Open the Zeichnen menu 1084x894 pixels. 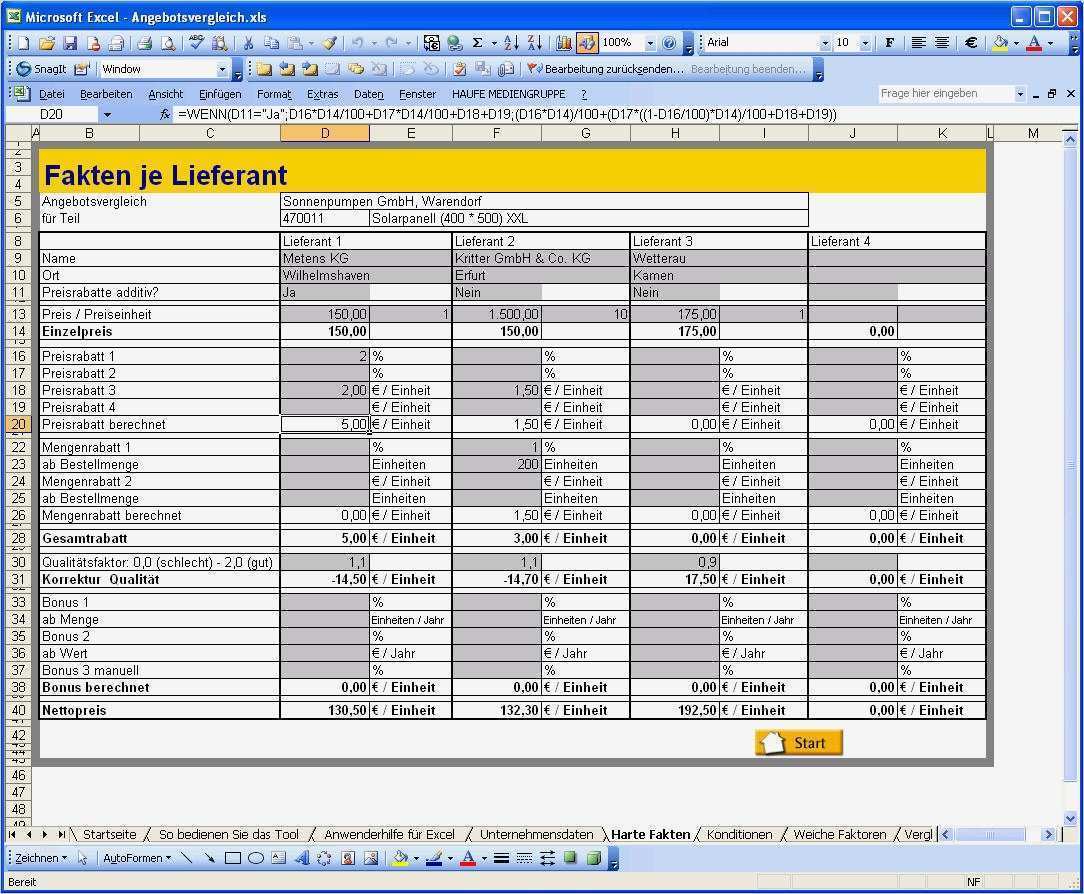[x=41, y=858]
